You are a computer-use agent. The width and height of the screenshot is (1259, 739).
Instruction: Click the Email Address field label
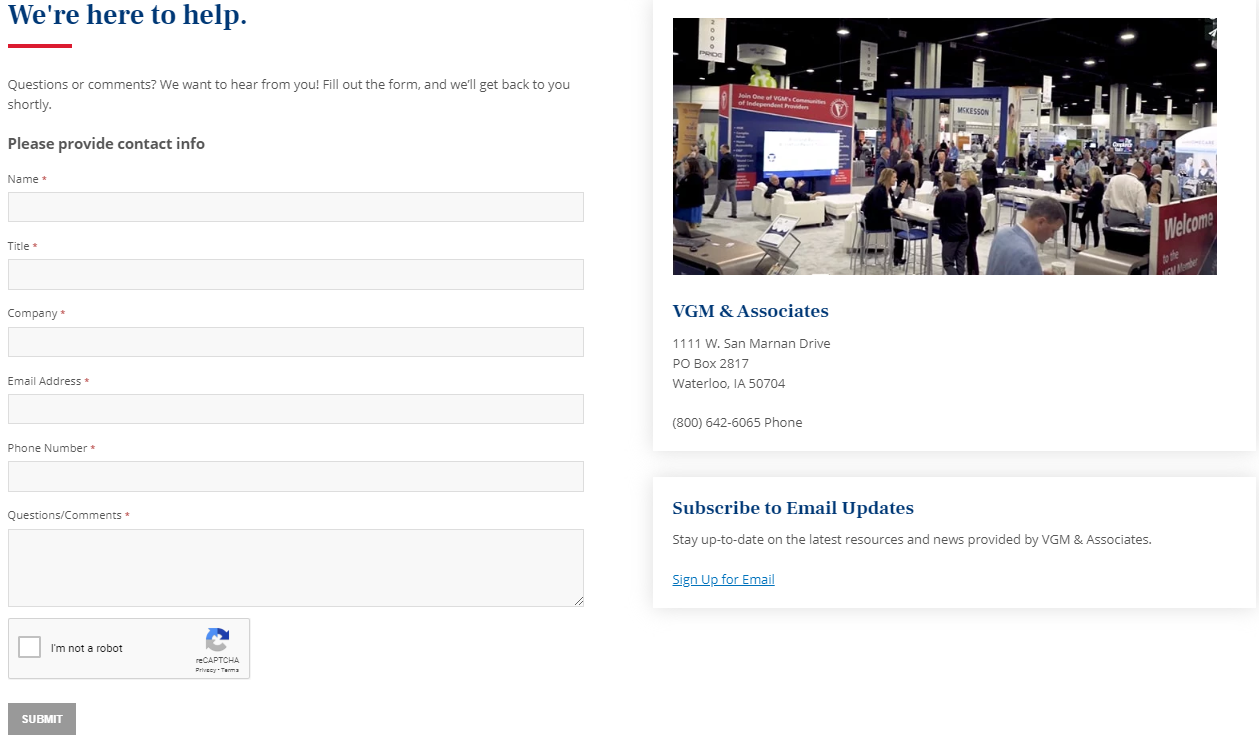click(44, 381)
